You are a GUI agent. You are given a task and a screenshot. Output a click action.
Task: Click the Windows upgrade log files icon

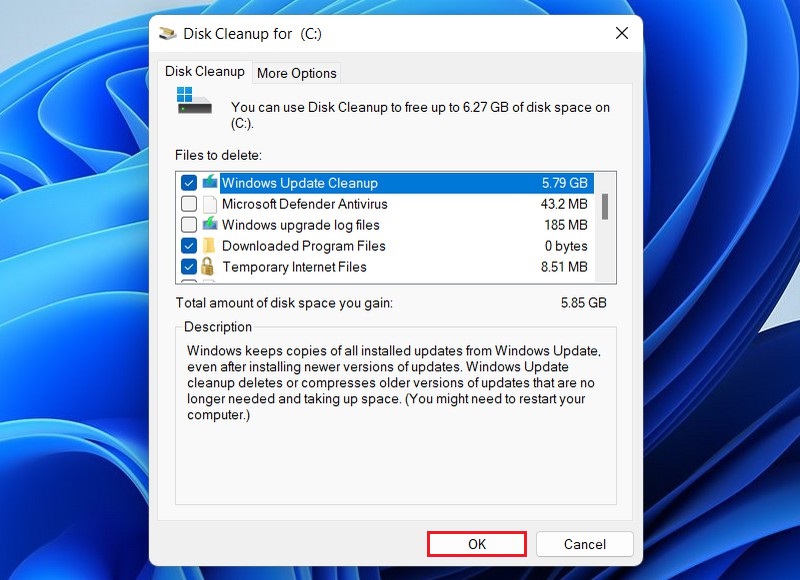[210, 224]
